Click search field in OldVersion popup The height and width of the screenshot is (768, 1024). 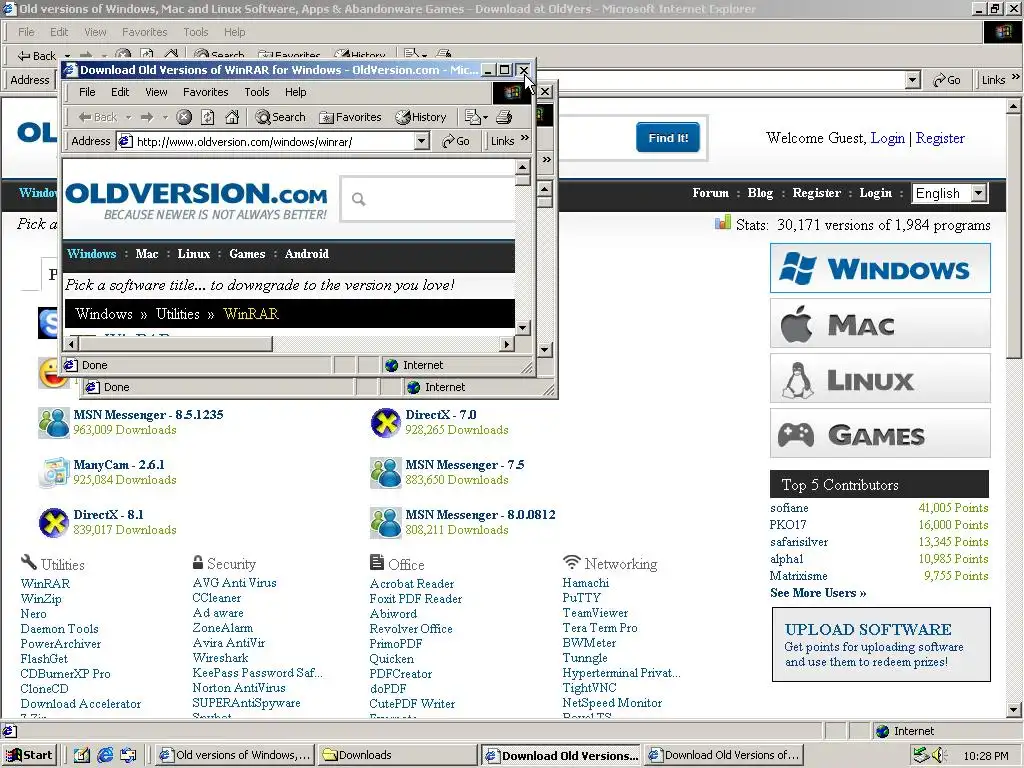click(x=428, y=199)
